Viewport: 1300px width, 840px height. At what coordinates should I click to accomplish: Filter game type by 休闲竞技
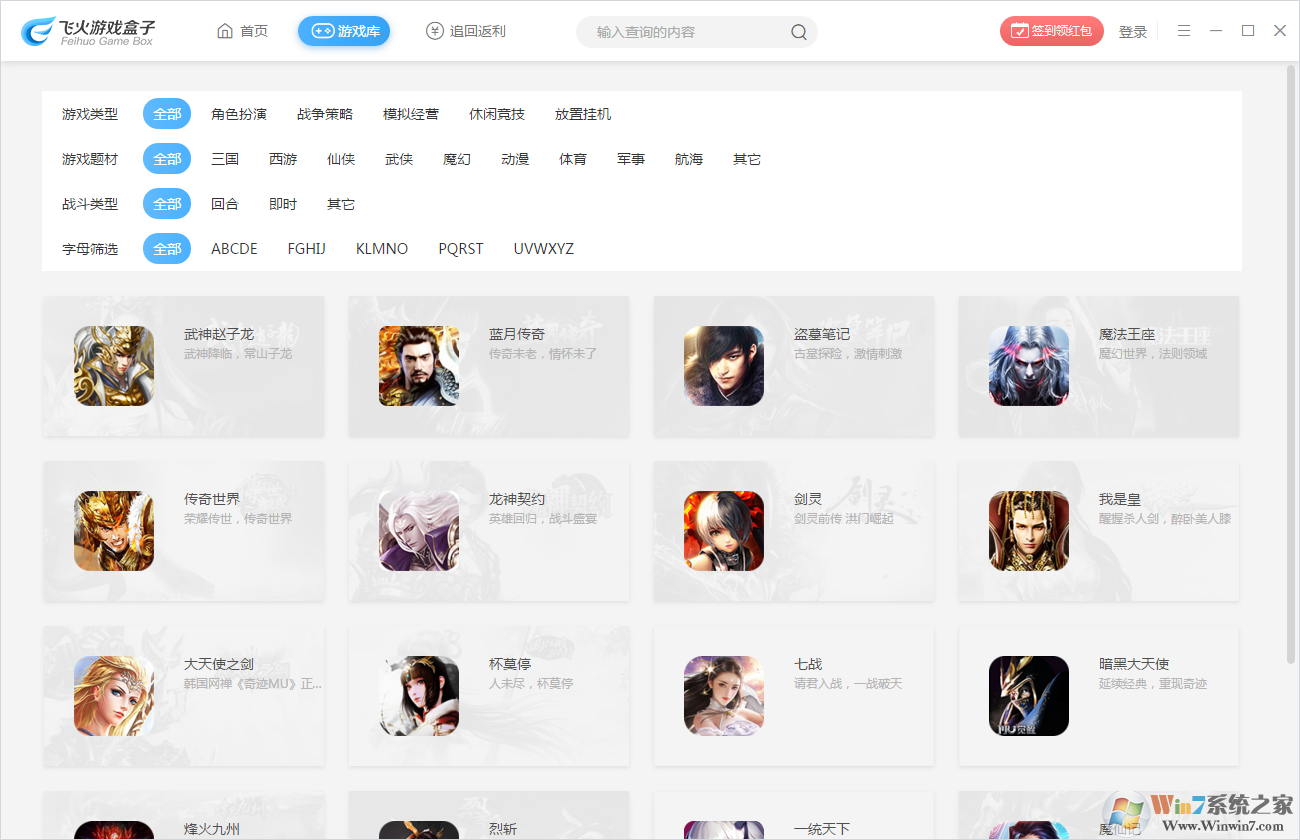[497, 114]
